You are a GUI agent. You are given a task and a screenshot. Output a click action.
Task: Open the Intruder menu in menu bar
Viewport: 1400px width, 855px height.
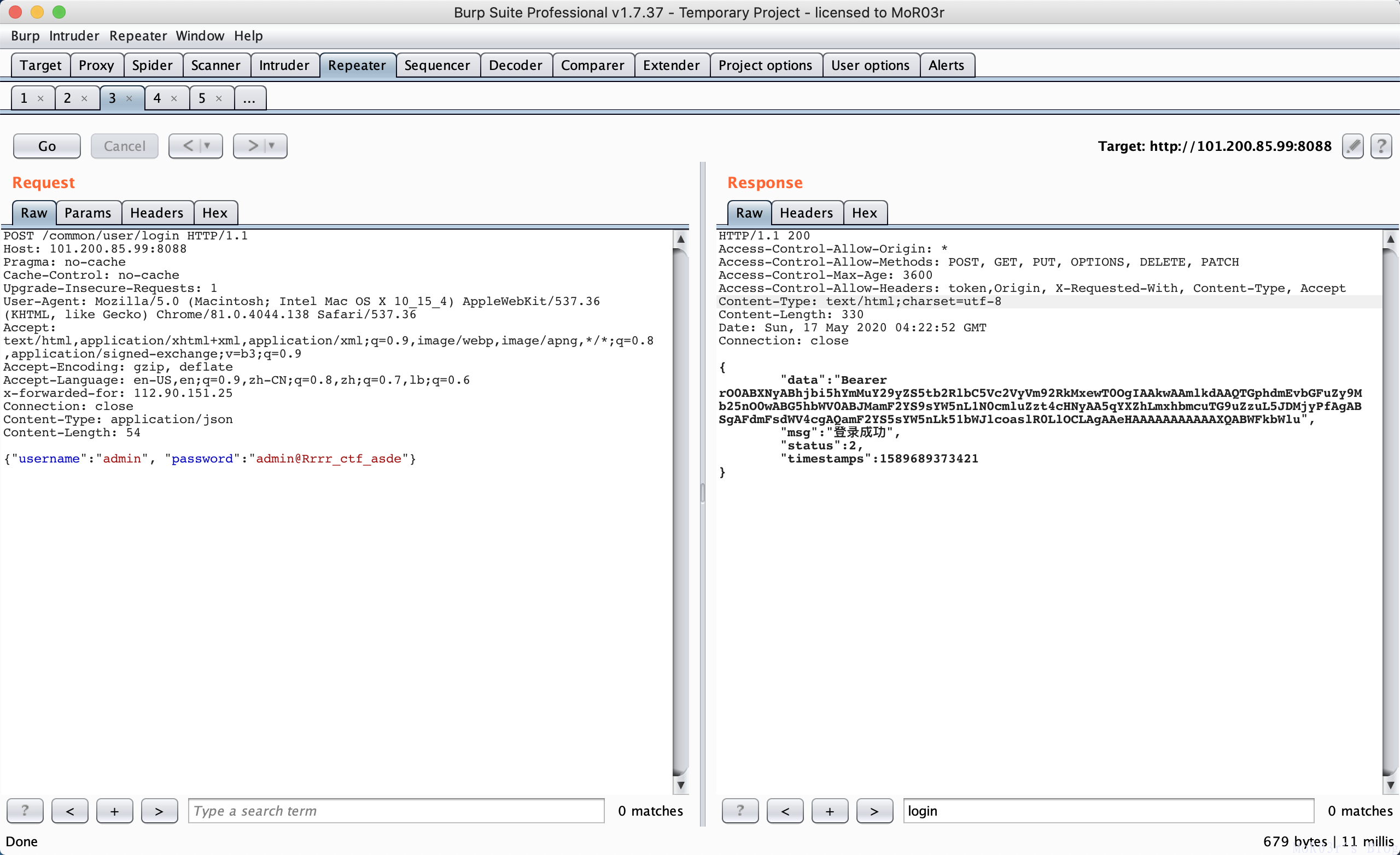(x=74, y=36)
